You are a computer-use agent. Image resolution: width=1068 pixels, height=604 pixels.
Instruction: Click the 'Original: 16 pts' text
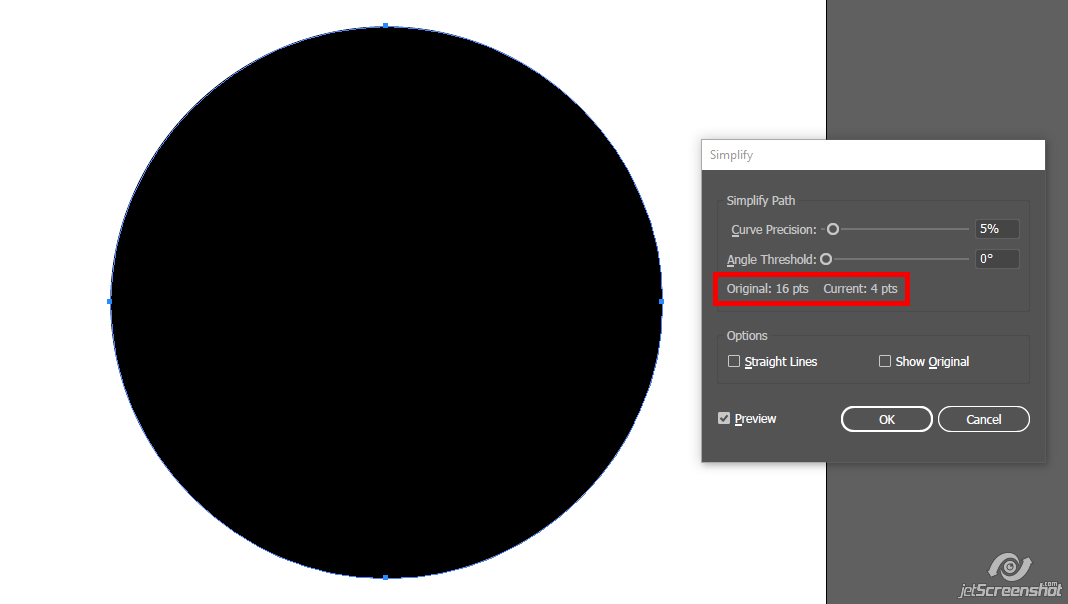pos(768,289)
